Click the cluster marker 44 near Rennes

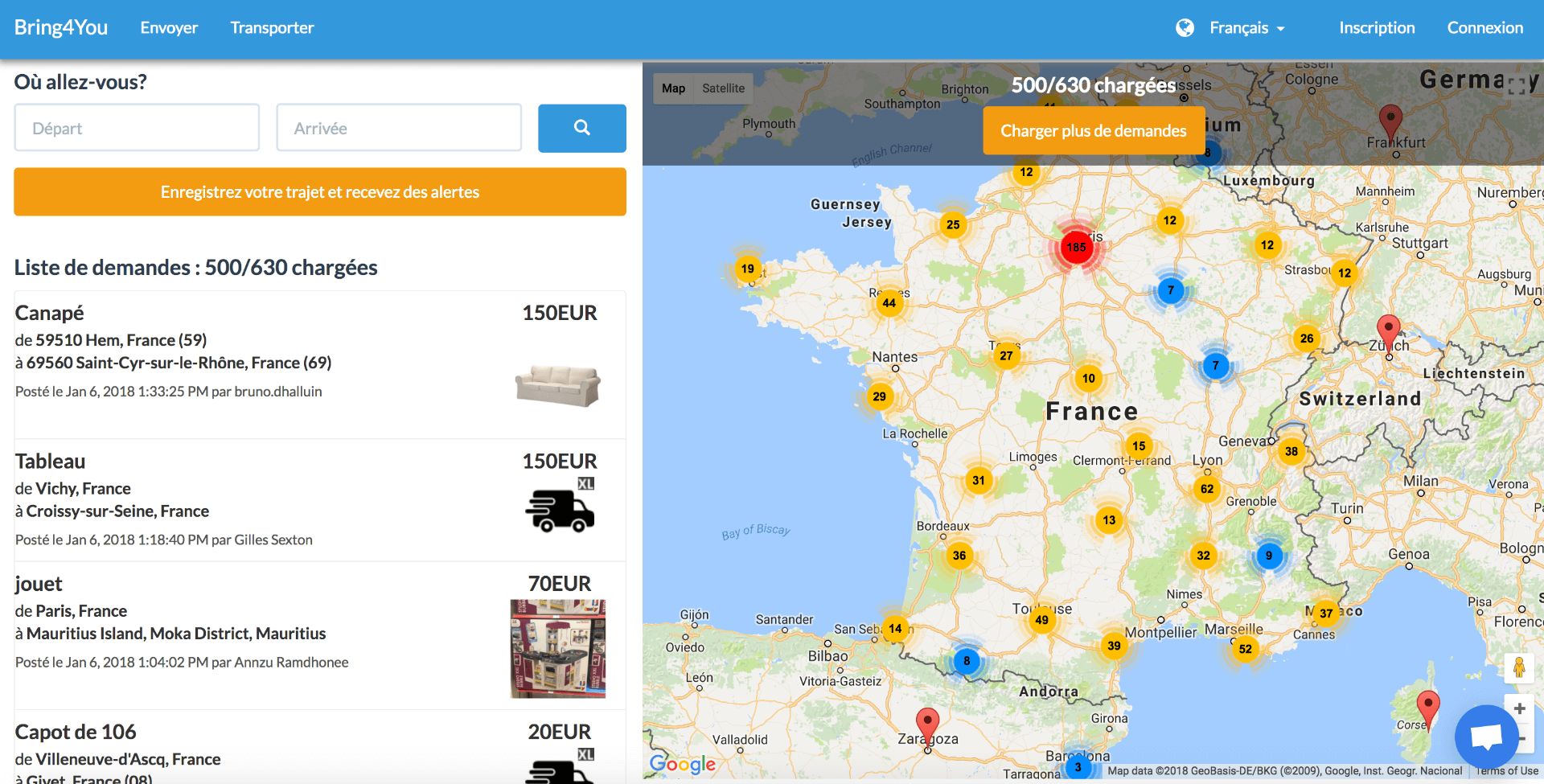coord(889,303)
